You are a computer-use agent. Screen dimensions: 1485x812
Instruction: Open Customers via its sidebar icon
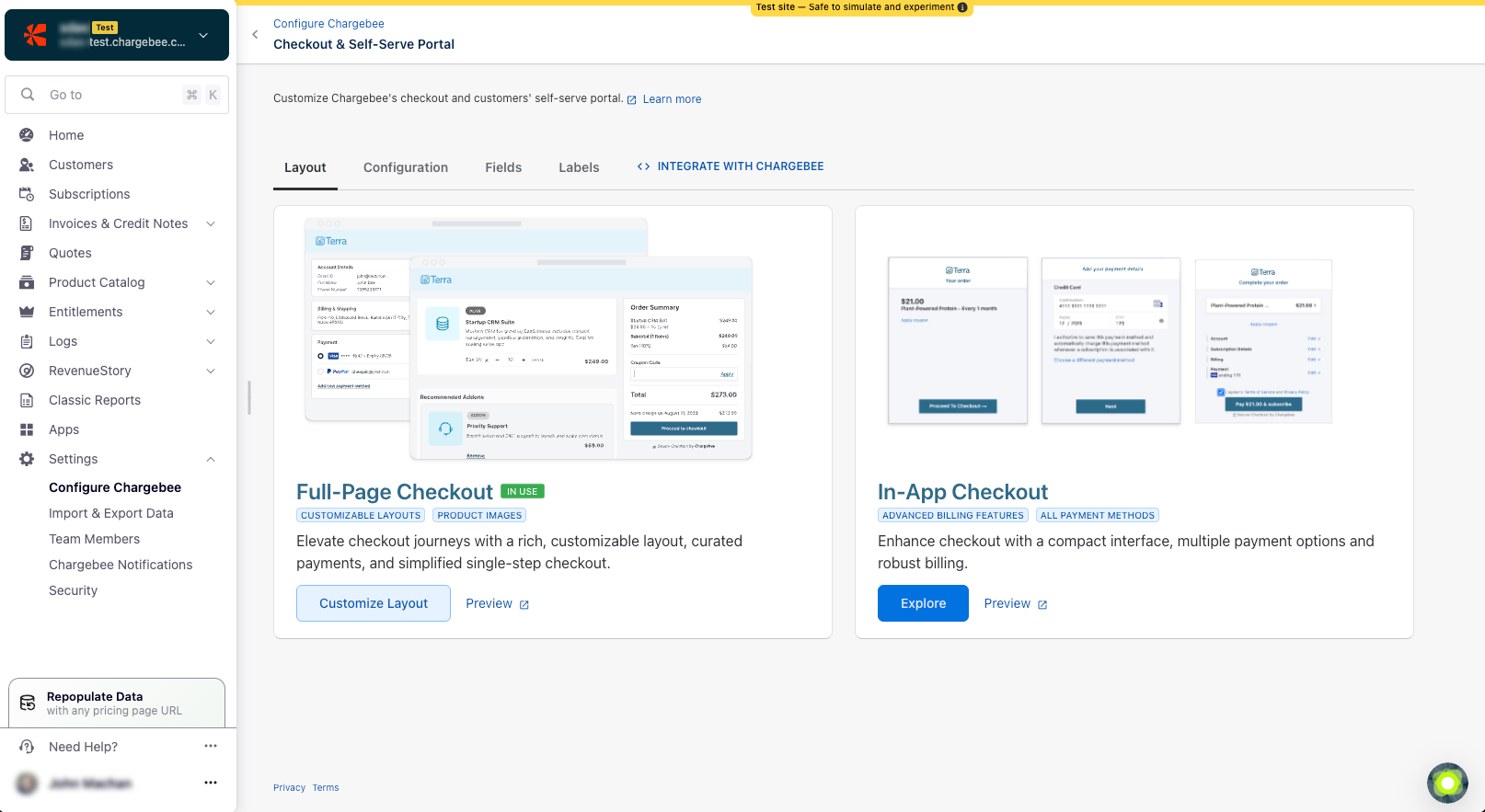[27, 165]
